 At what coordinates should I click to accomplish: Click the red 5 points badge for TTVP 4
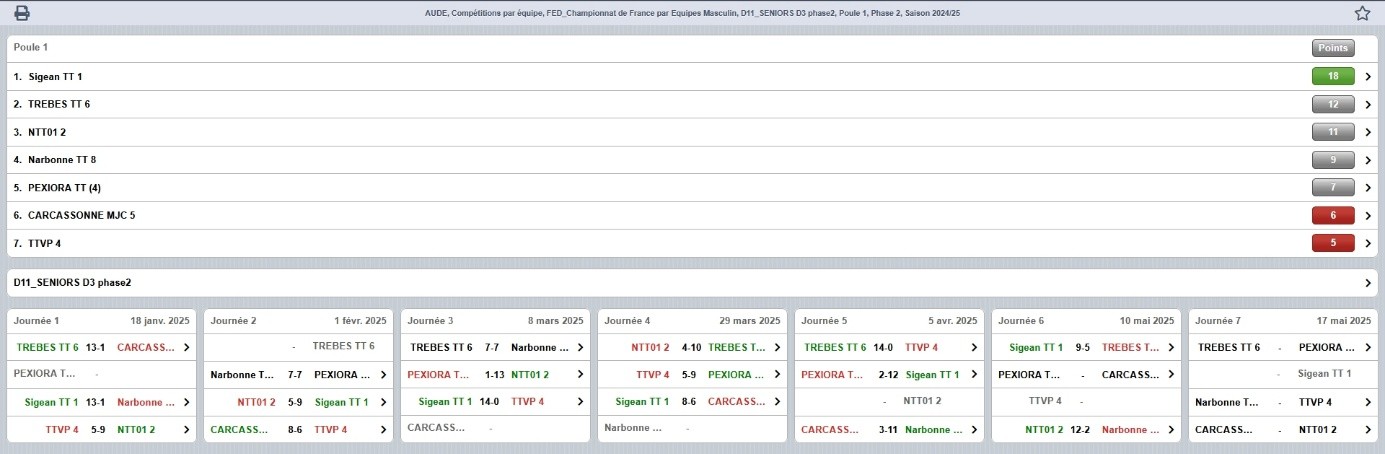1333,243
